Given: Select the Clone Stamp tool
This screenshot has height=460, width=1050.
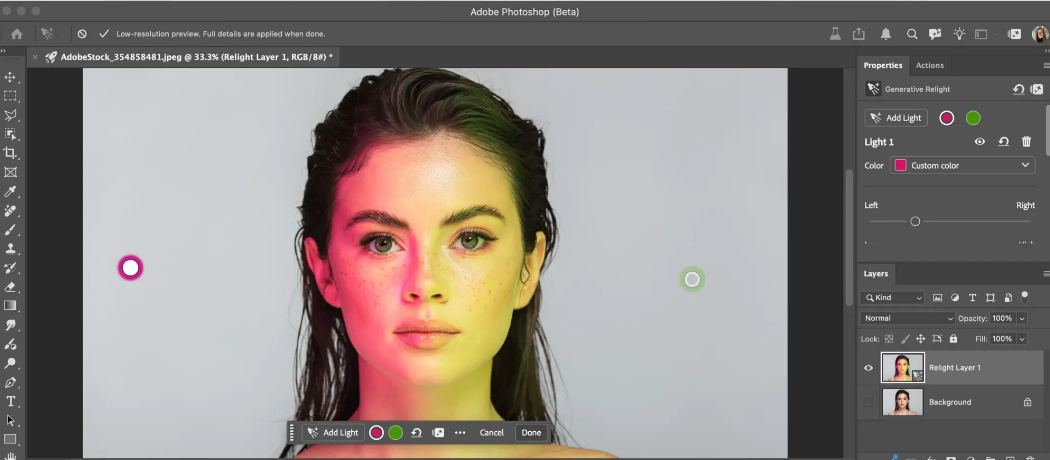Looking at the screenshot, I should (x=10, y=248).
